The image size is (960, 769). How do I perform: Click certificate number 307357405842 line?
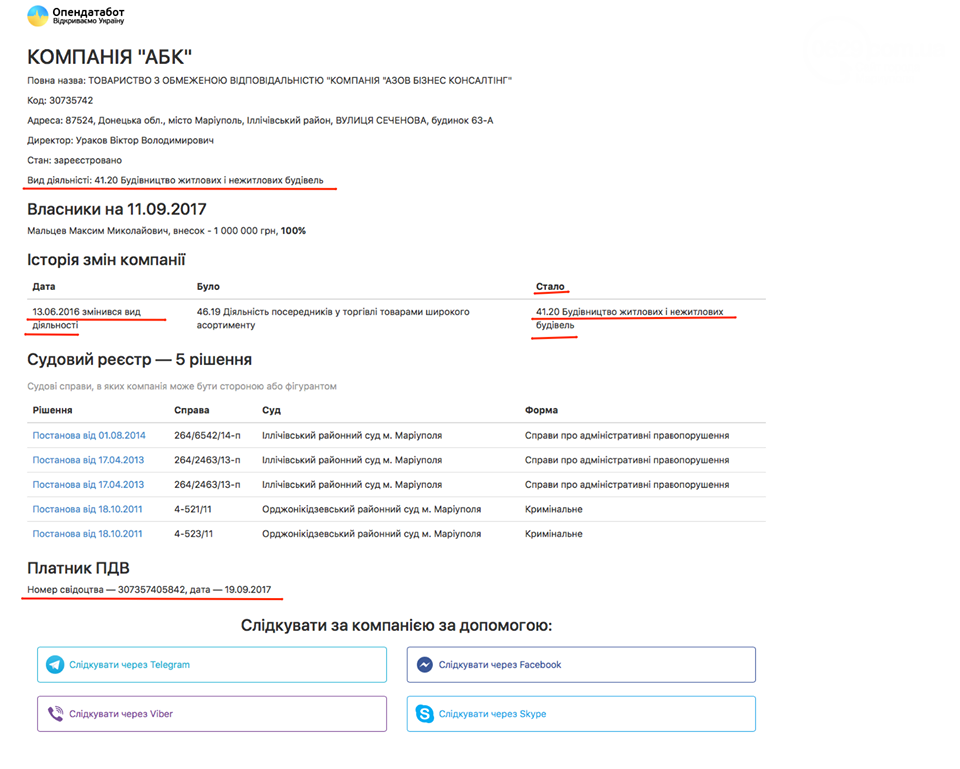pyautogui.click(x=149, y=590)
